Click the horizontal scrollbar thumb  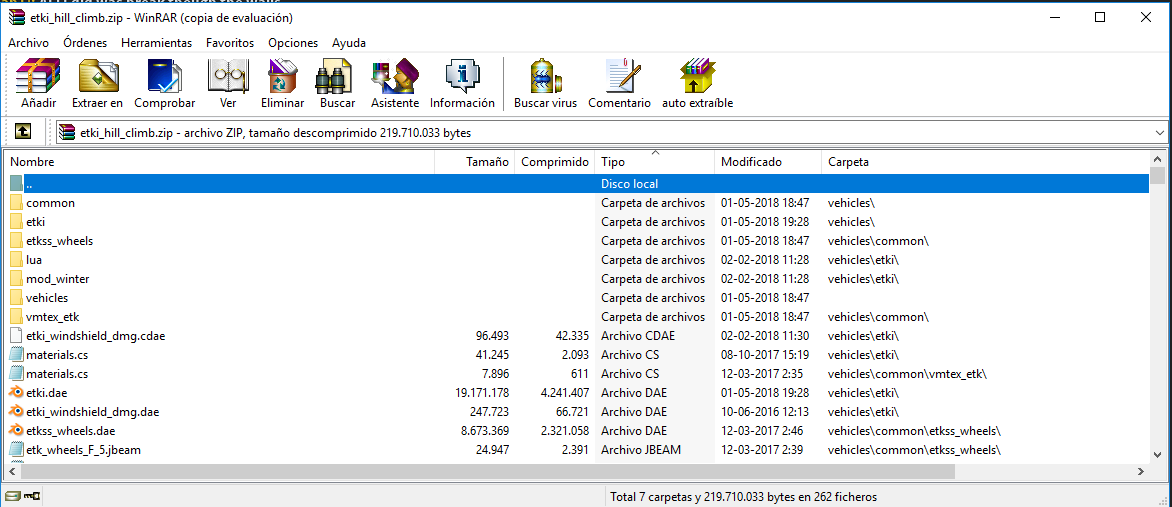tap(488, 472)
